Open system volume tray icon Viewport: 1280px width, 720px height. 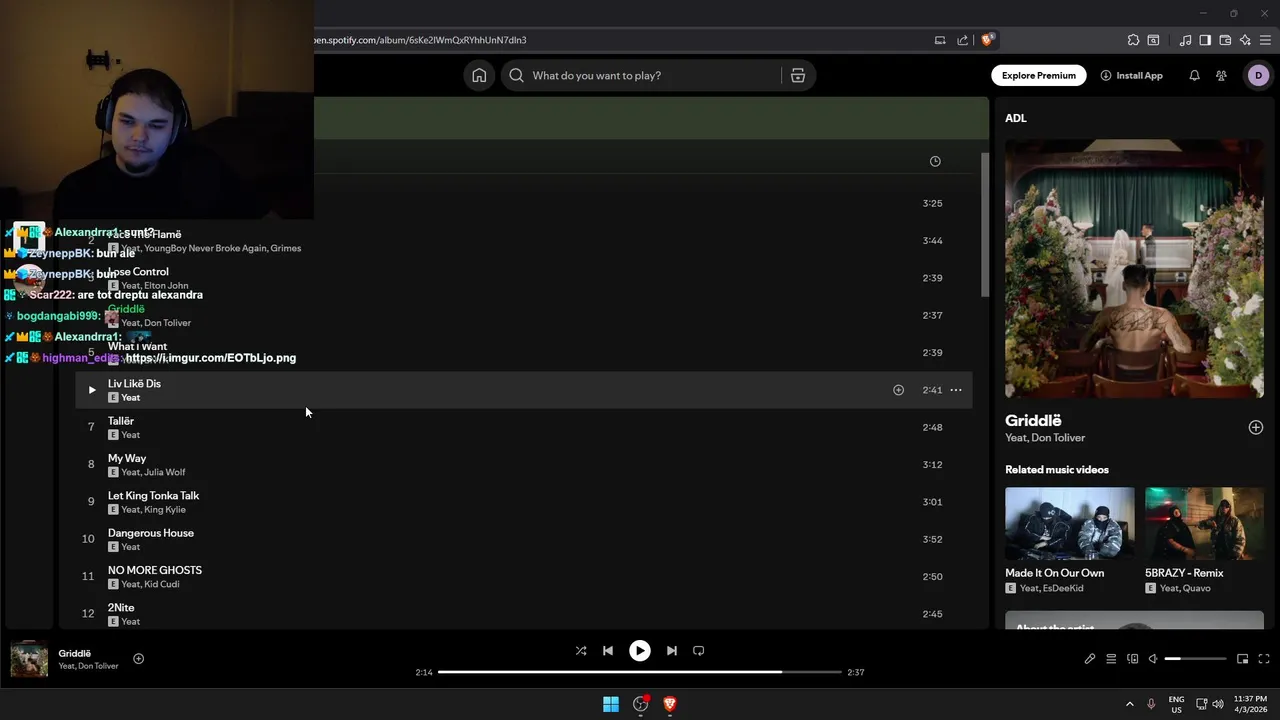click(x=1218, y=704)
